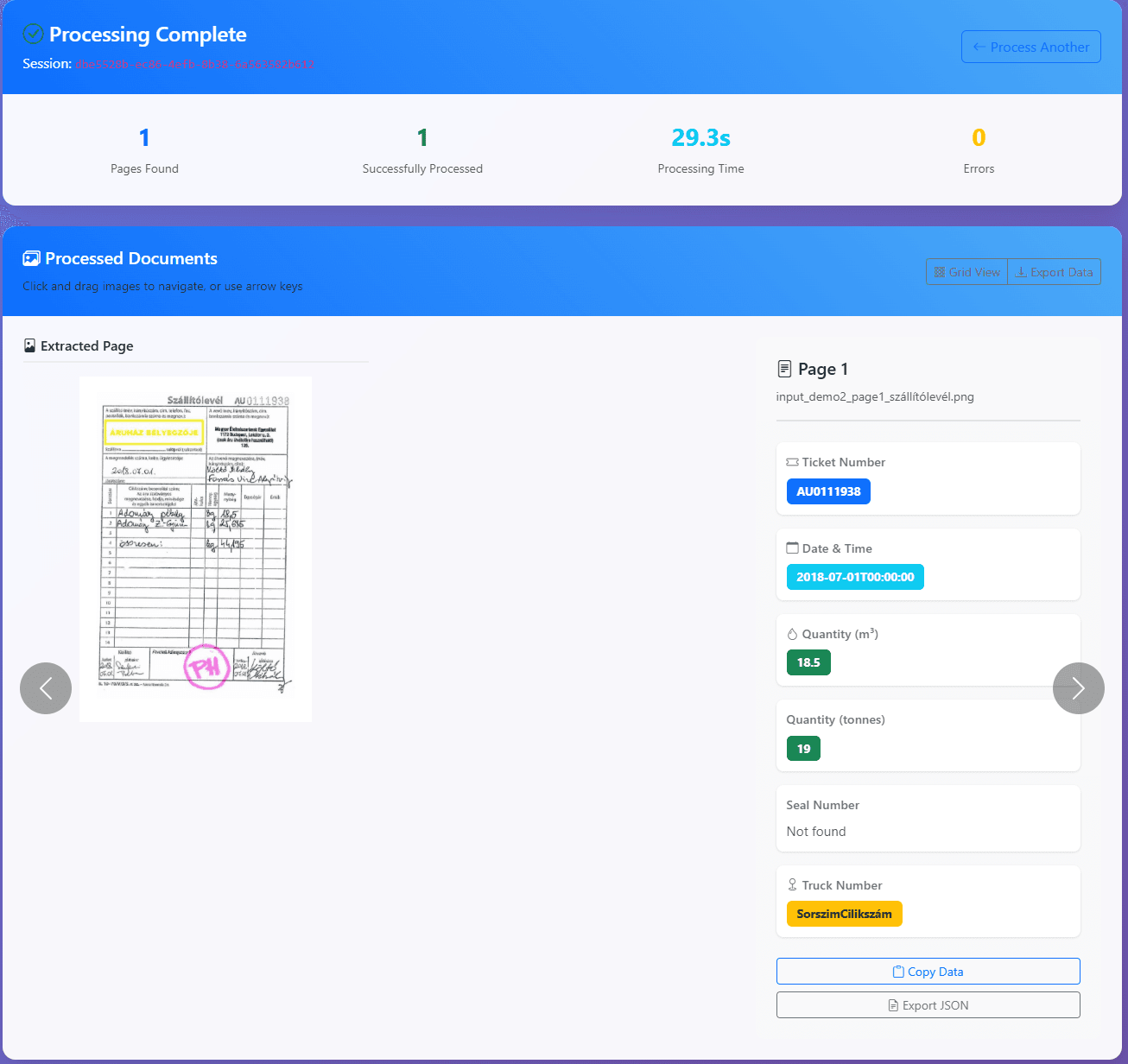This screenshot has width=1128, height=1064.
Task: Click the Processed Documents heading
Action: click(131, 258)
